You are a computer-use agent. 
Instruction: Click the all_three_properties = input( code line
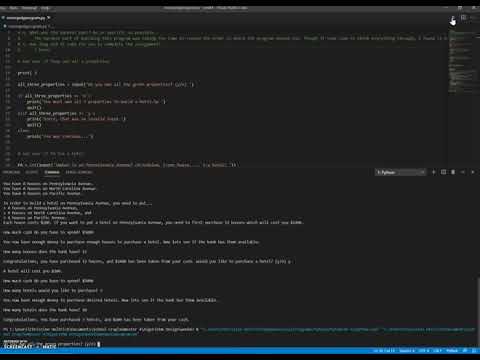tap(106, 84)
